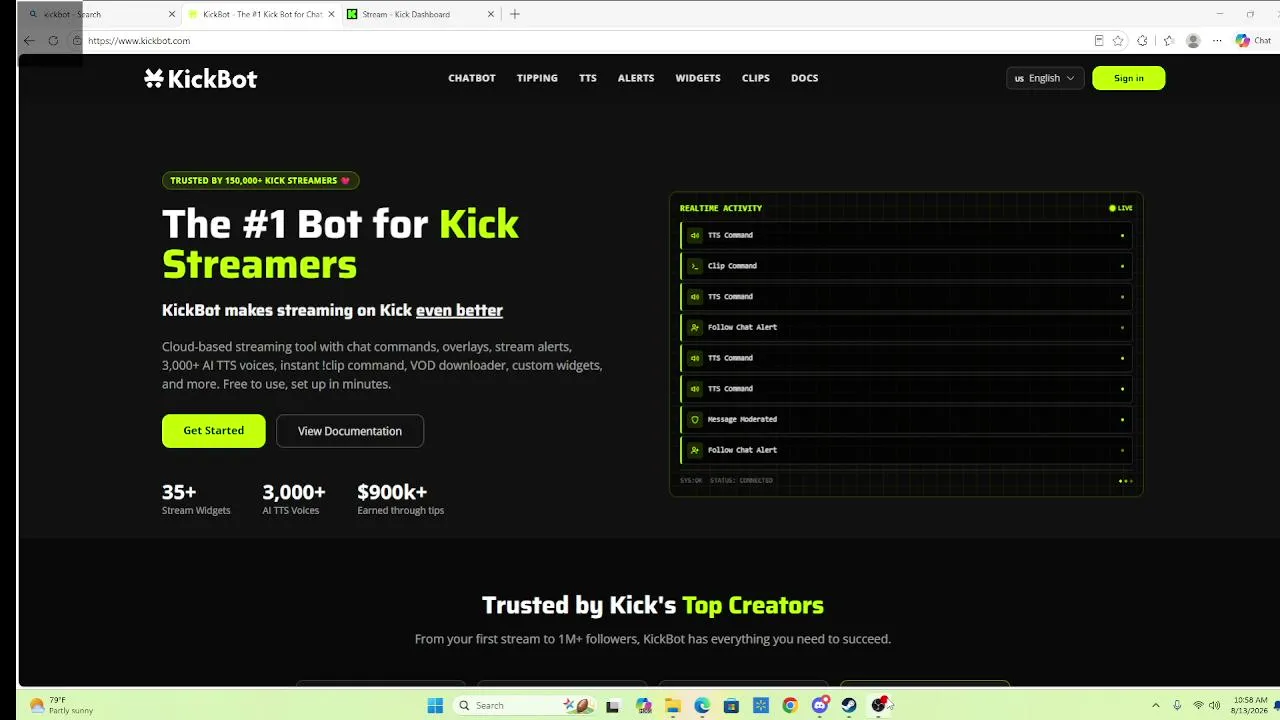Viewport: 1280px width, 720px height.
Task: Open the TTS nav menu item
Action: [x=588, y=78]
